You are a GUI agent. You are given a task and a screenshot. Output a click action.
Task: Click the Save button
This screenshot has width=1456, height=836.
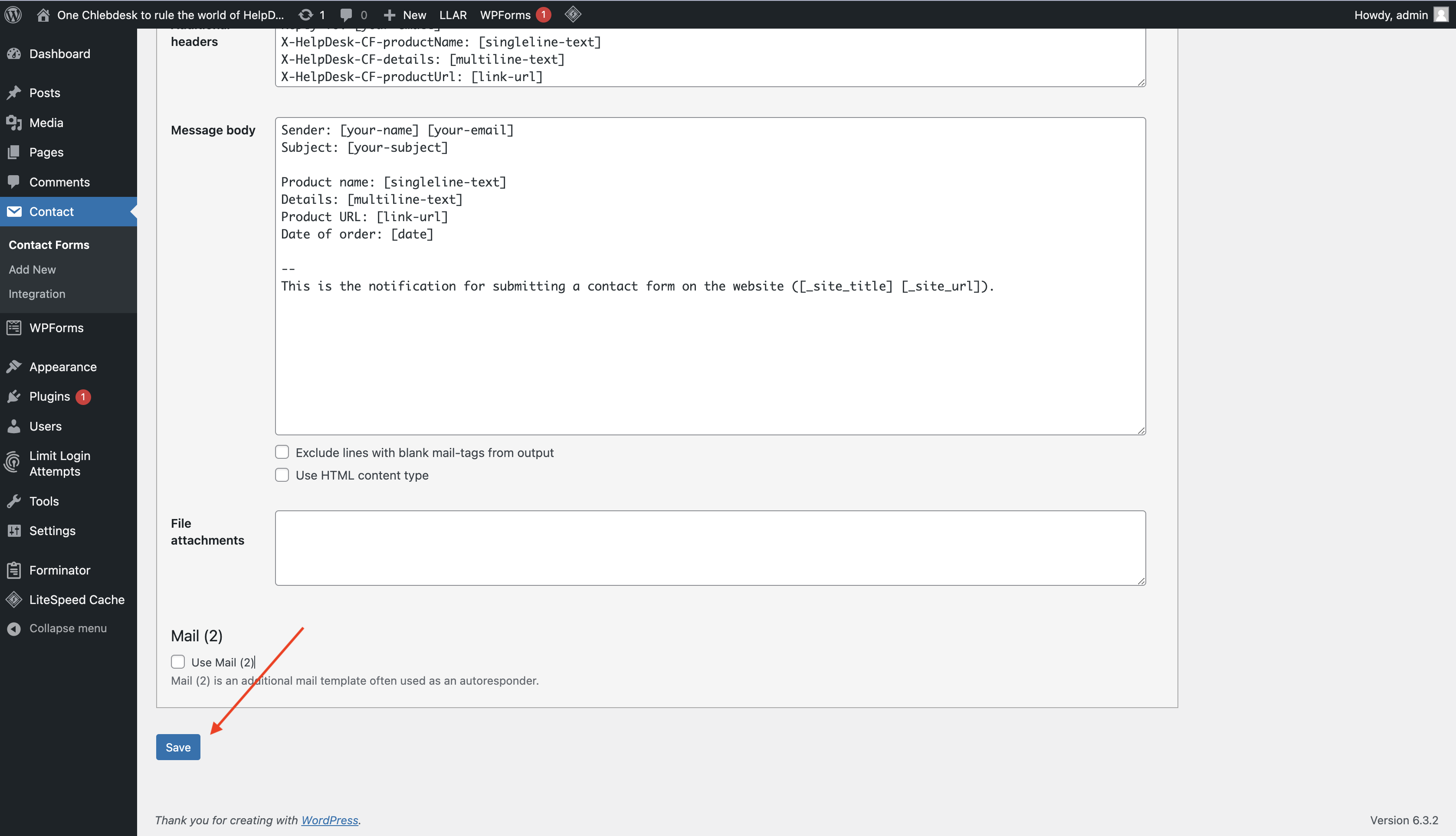pyautogui.click(x=177, y=747)
